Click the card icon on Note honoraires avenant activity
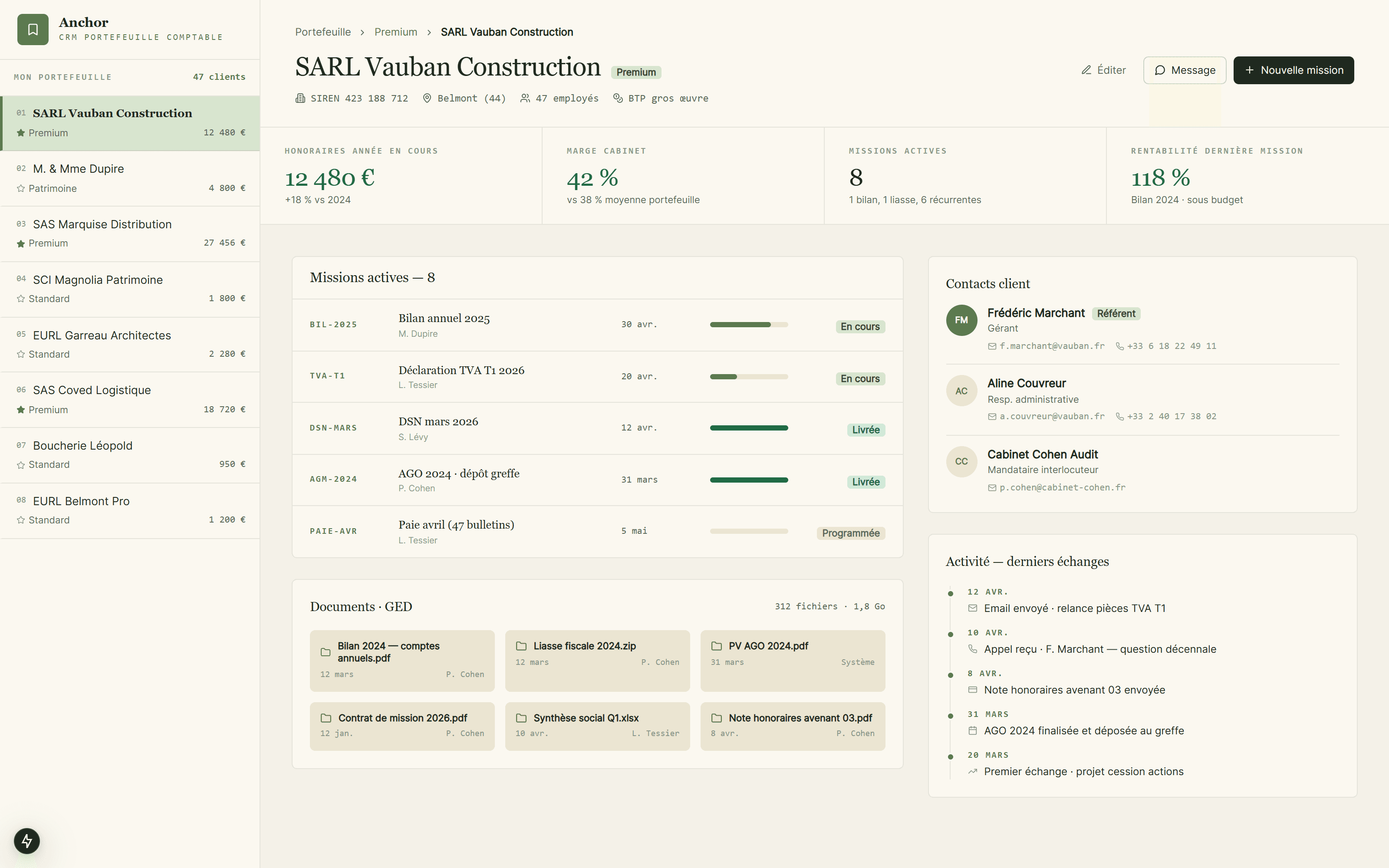This screenshot has height=868, width=1389. coord(972,690)
